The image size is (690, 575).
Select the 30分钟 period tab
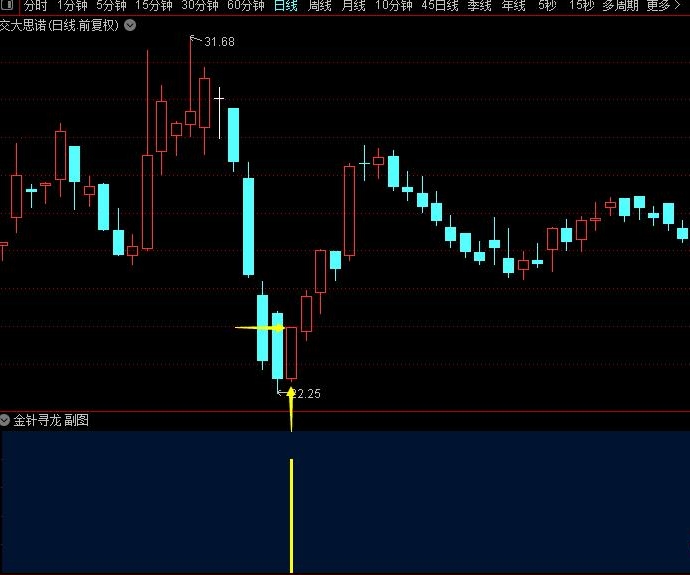(x=200, y=6)
